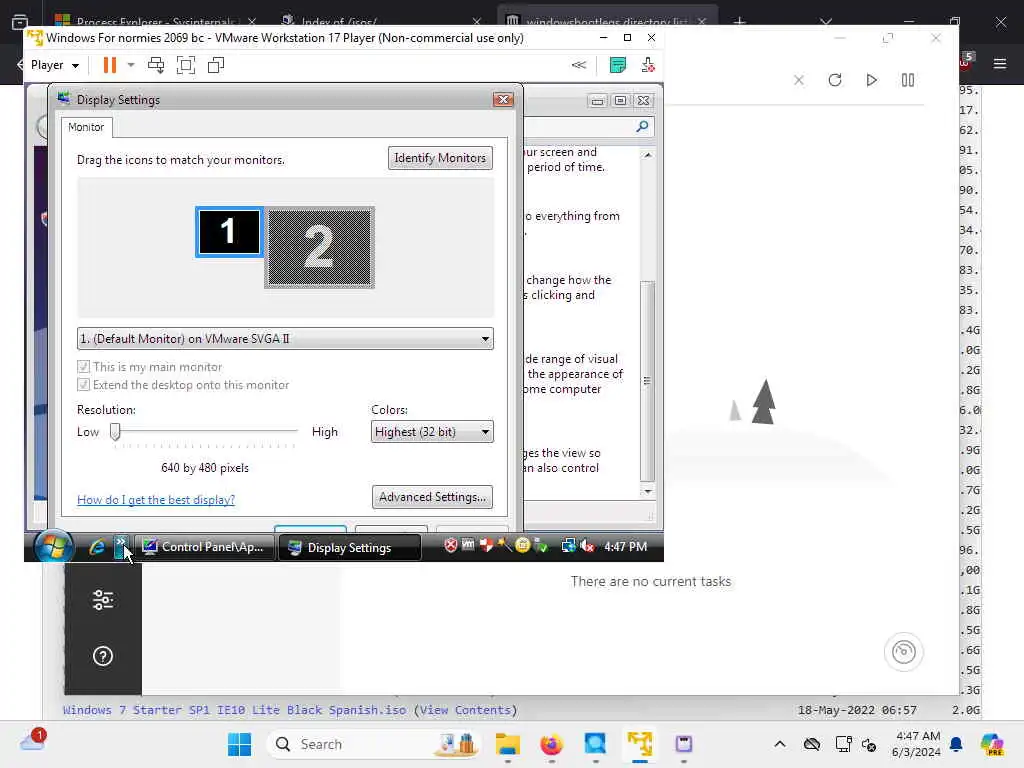Open new browser tab with plus button
This screenshot has height=768, width=1024.
tap(739, 22)
